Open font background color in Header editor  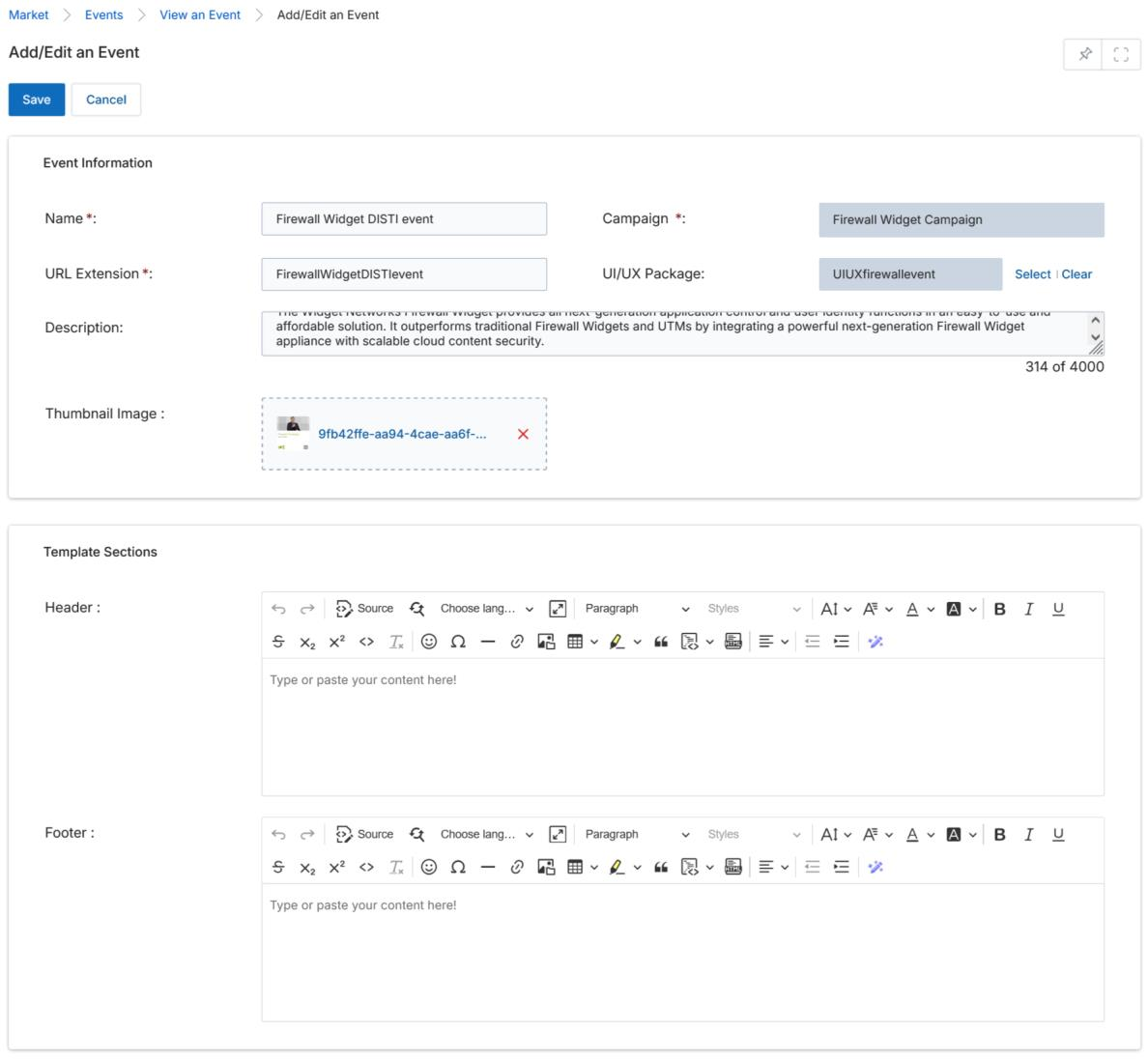tap(961, 609)
